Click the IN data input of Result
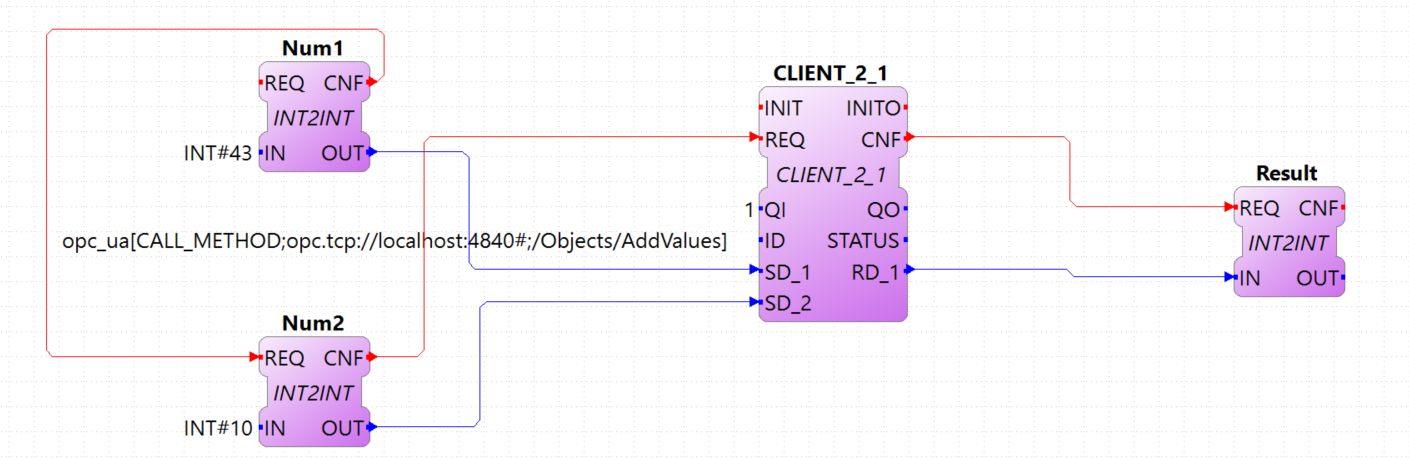The height and width of the screenshot is (458, 1409). click(1249, 278)
